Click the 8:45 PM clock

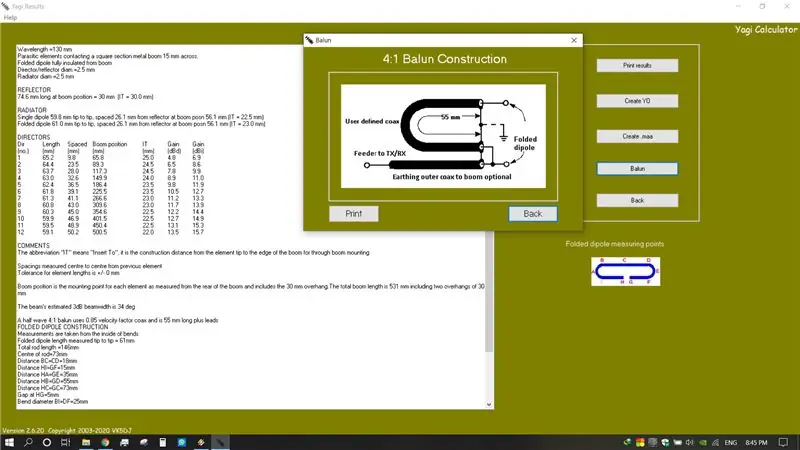(x=757, y=442)
